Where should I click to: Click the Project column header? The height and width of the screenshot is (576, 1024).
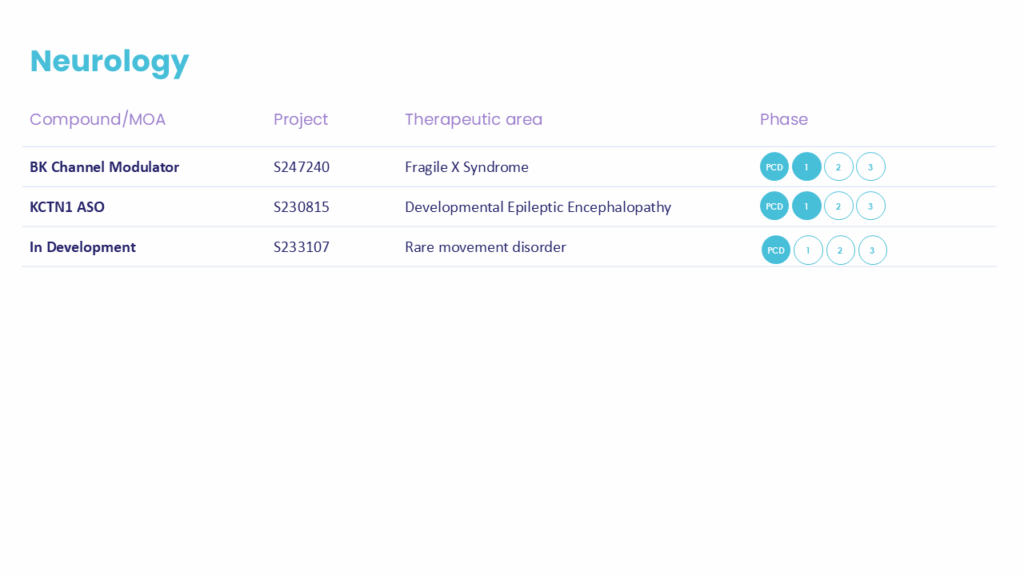pyautogui.click(x=300, y=119)
